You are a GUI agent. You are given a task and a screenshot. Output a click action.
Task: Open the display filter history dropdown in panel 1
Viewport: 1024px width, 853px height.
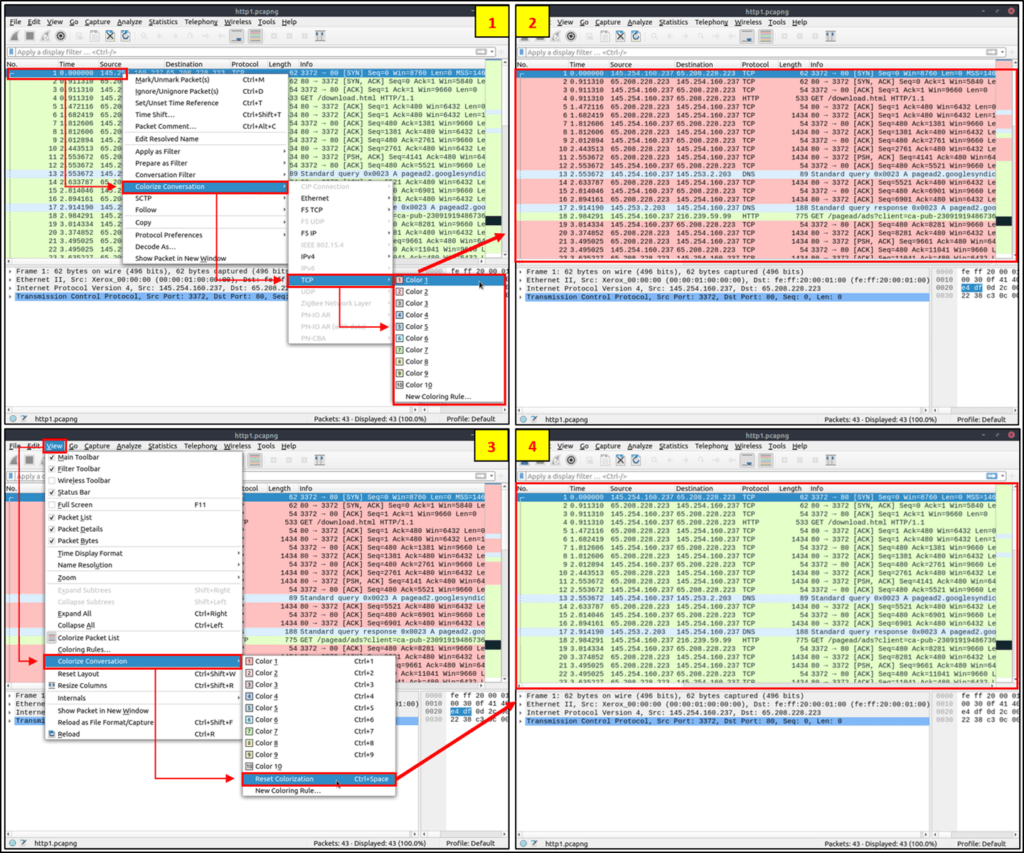[492, 52]
